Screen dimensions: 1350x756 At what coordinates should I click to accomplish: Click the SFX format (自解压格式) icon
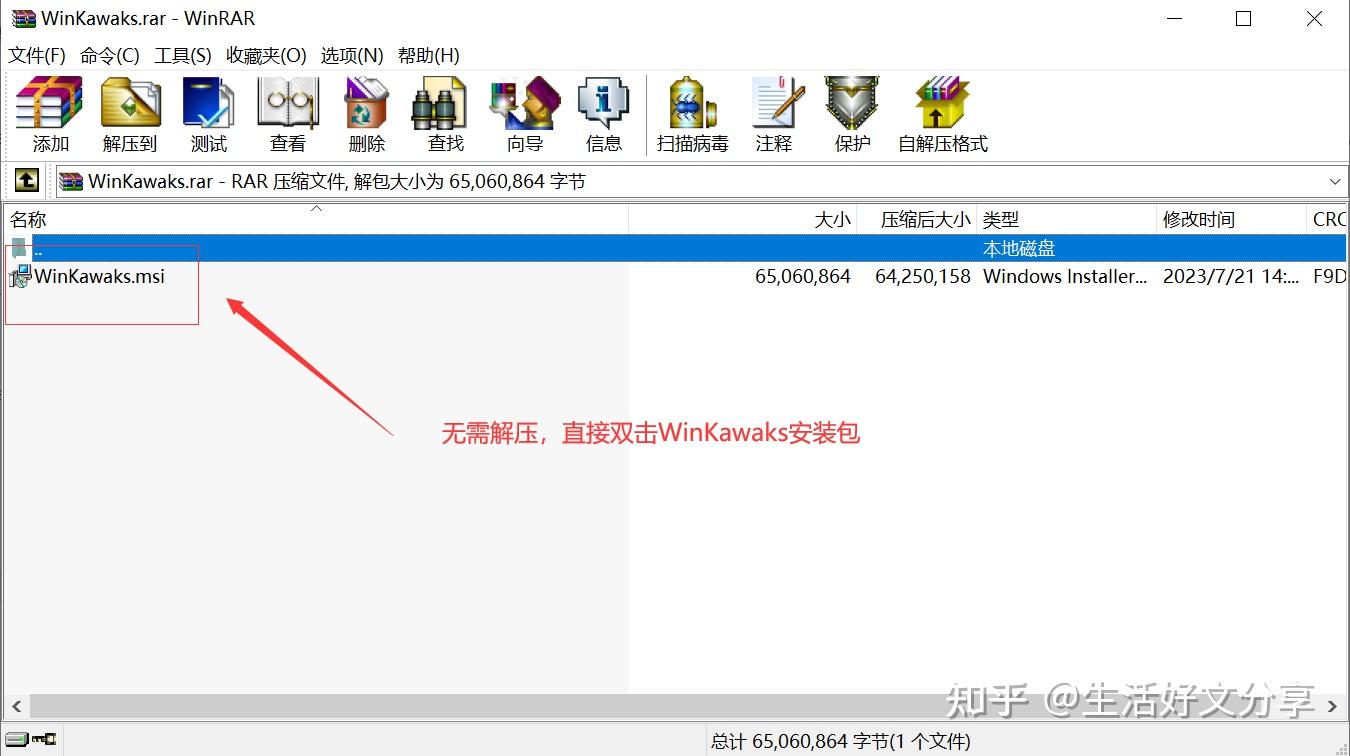tap(943, 115)
